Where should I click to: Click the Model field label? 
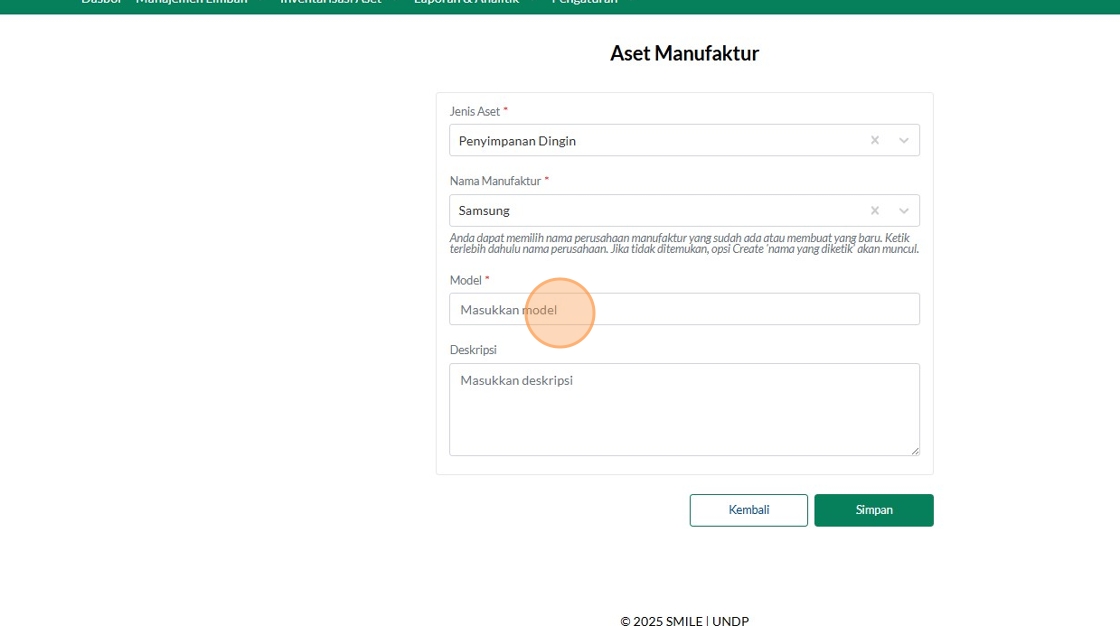[466, 281]
